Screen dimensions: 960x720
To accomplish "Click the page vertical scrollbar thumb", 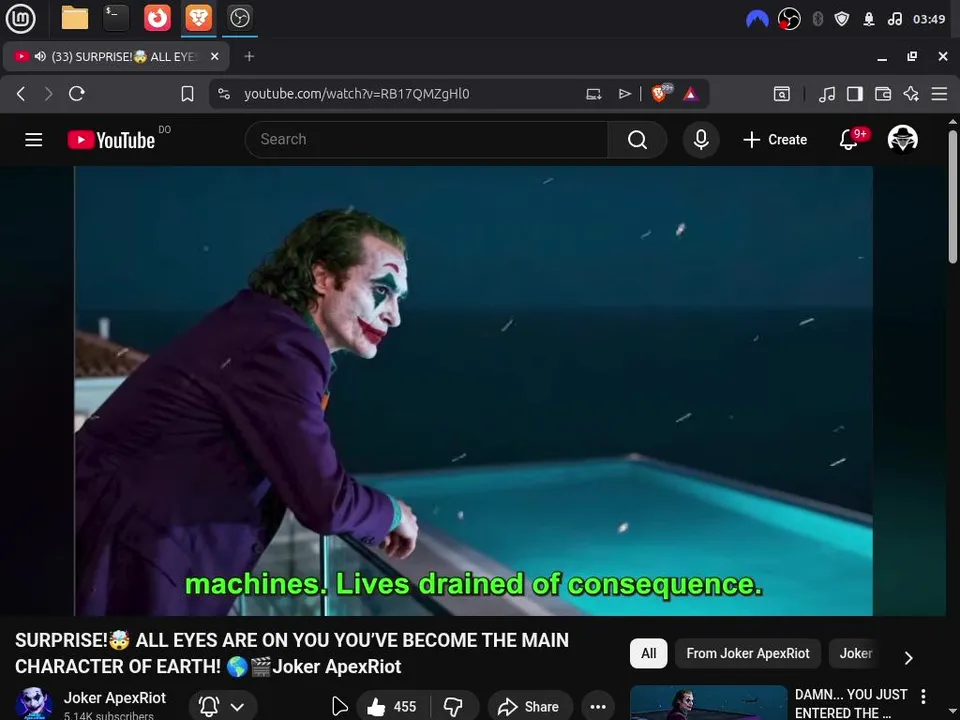I will point(953,197).
